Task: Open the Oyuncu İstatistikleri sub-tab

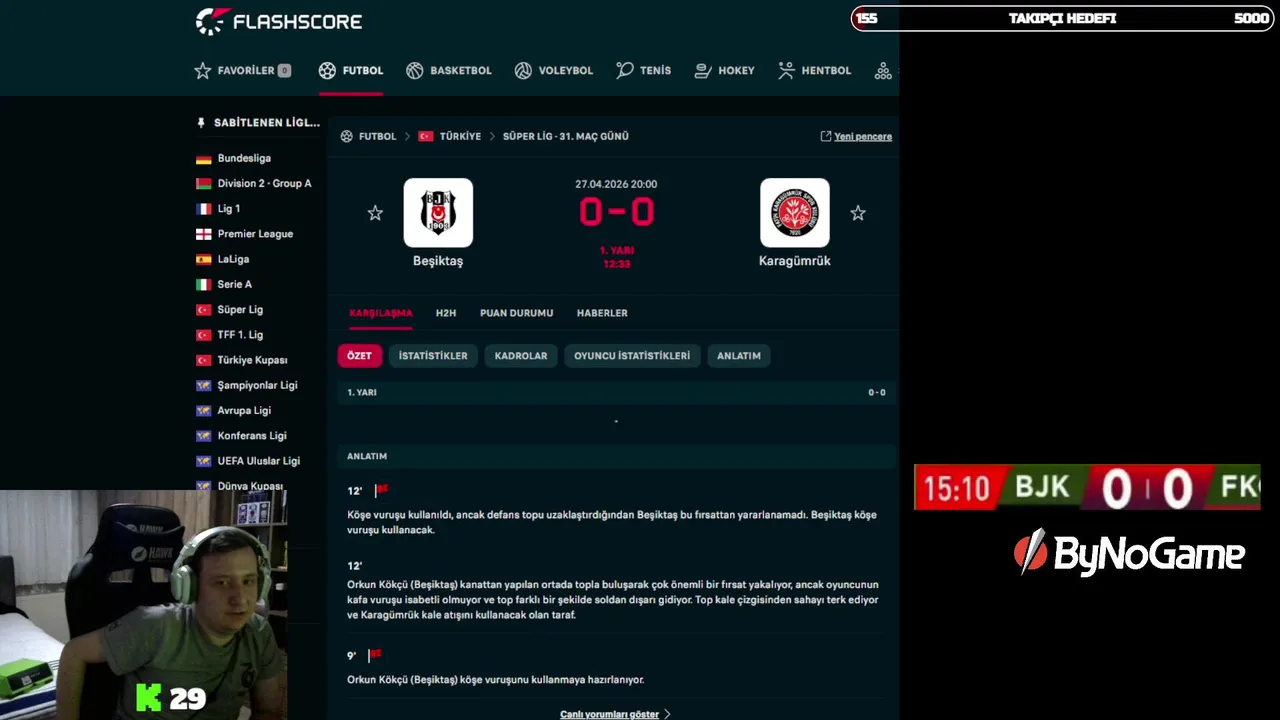Action: 632,356
